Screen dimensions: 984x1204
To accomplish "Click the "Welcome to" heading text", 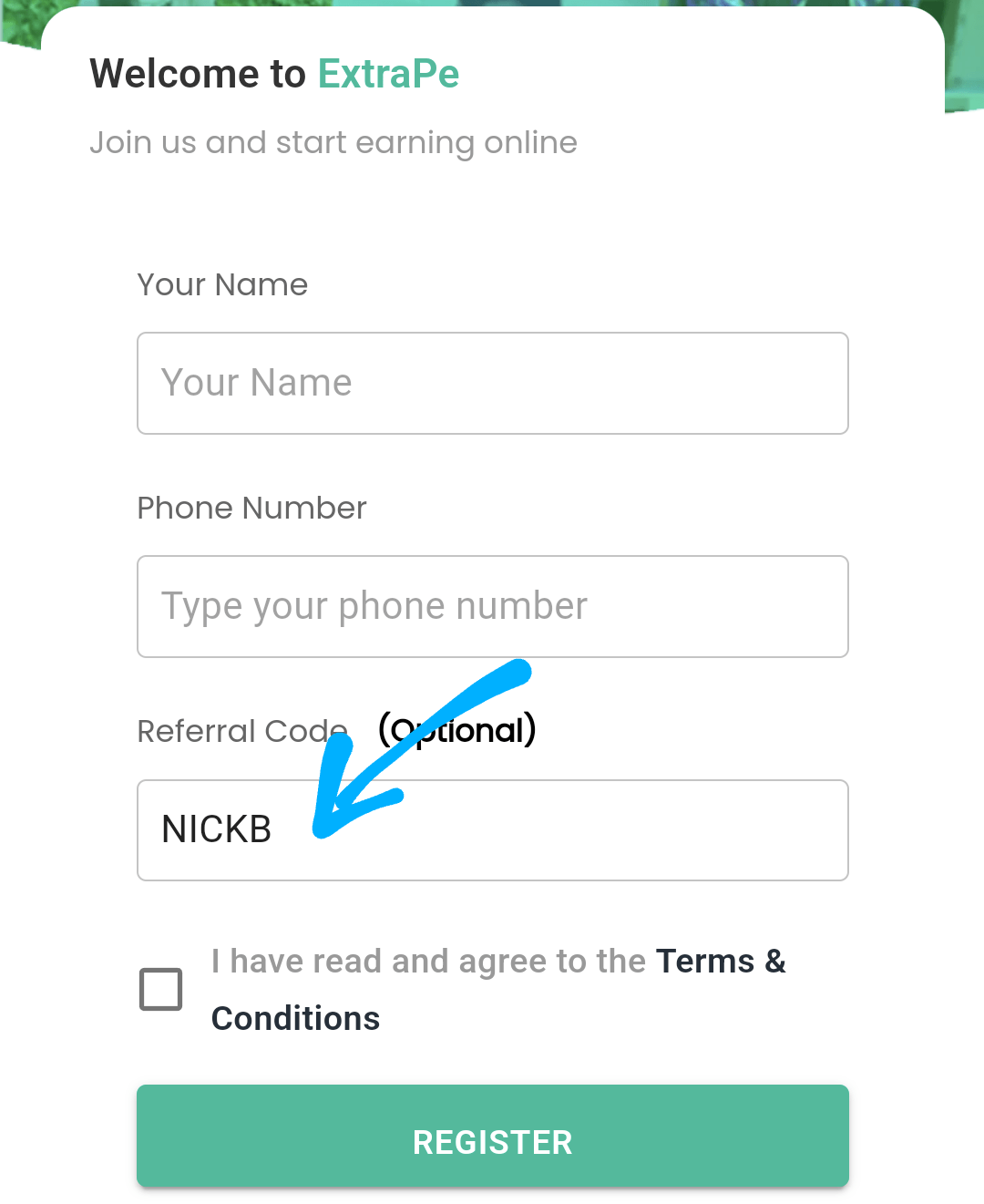I will [198, 74].
